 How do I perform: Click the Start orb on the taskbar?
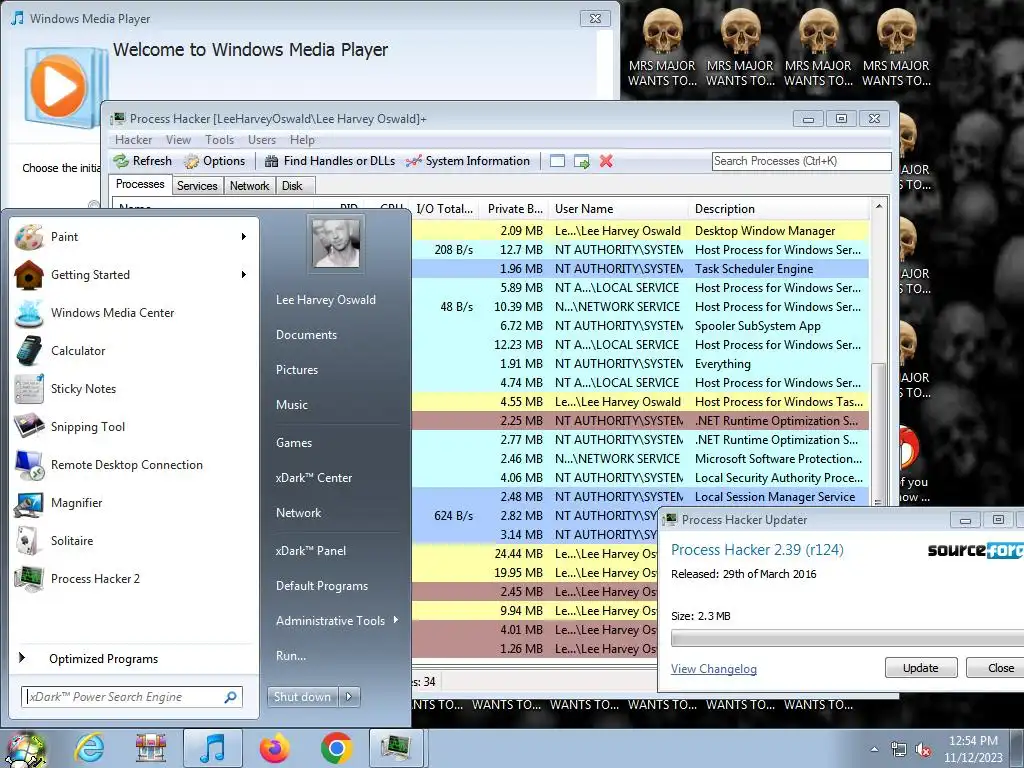[26, 749]
